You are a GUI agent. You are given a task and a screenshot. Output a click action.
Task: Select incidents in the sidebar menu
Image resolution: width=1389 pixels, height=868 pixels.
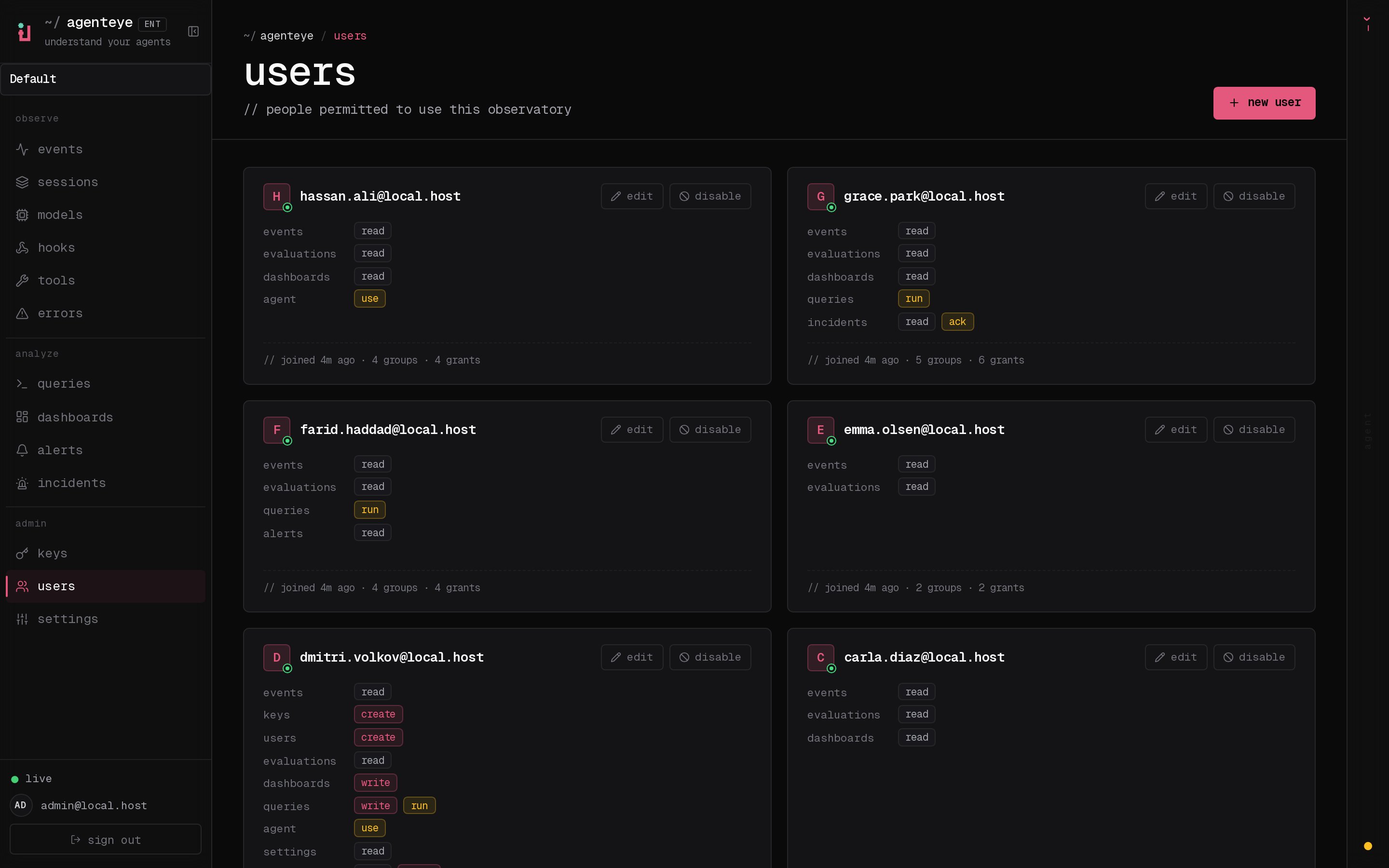pos(106,483)
